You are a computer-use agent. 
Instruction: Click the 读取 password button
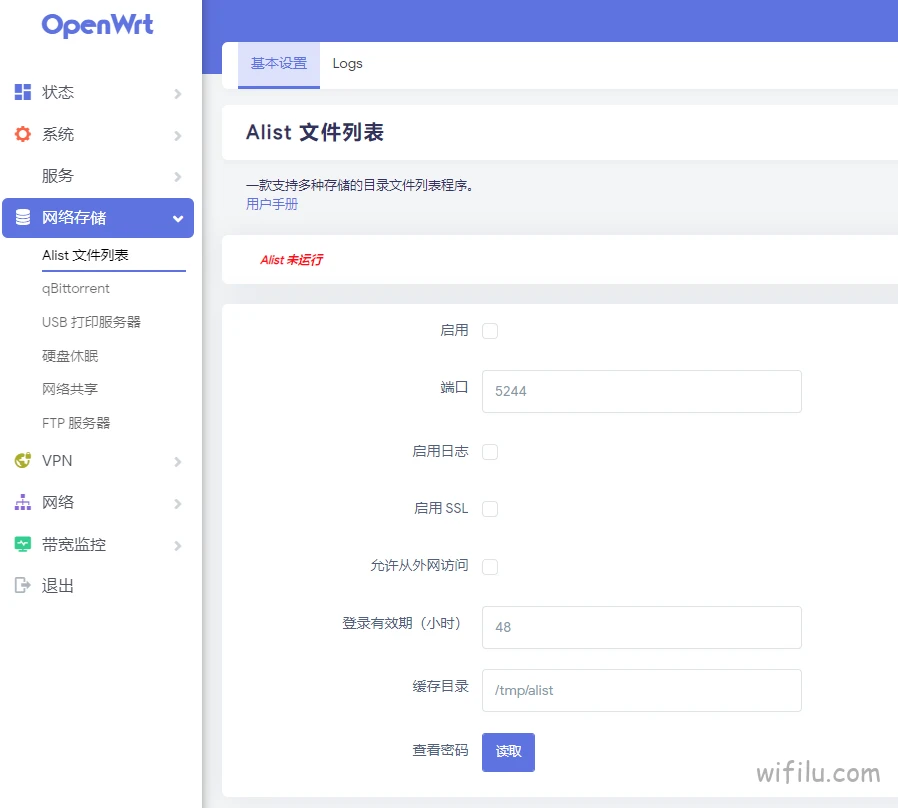pos(508,752)
